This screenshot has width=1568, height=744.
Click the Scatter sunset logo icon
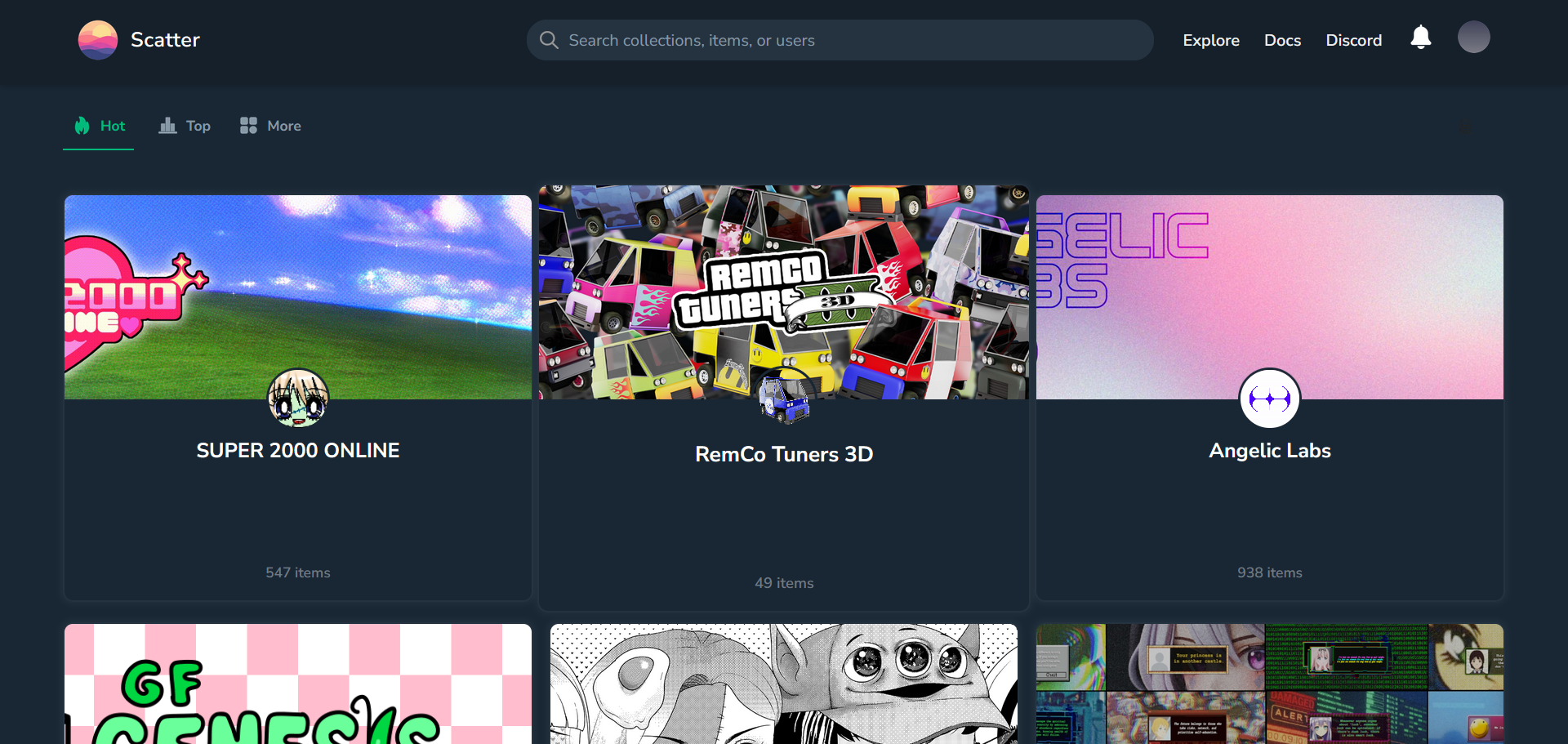pyautogui.click(x=98, y=40)
